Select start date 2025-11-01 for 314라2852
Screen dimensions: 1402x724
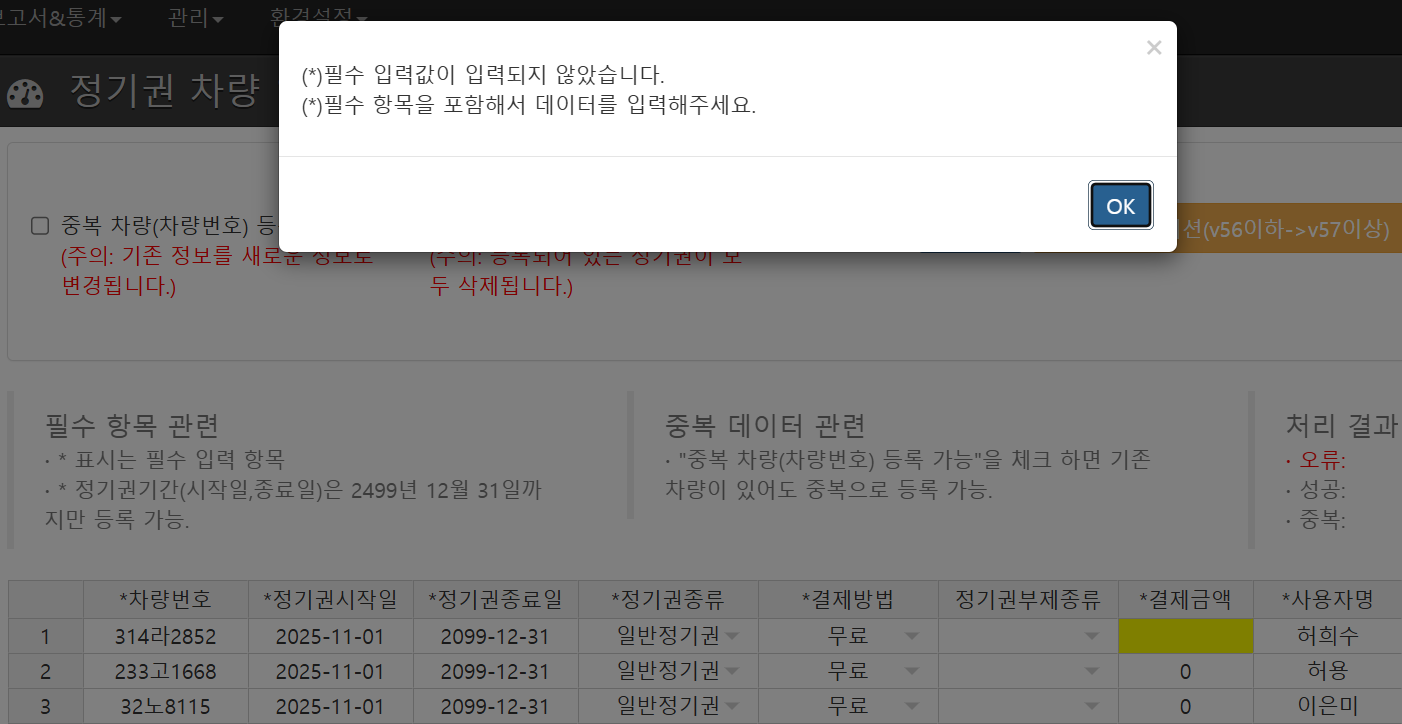coord(330,636)
